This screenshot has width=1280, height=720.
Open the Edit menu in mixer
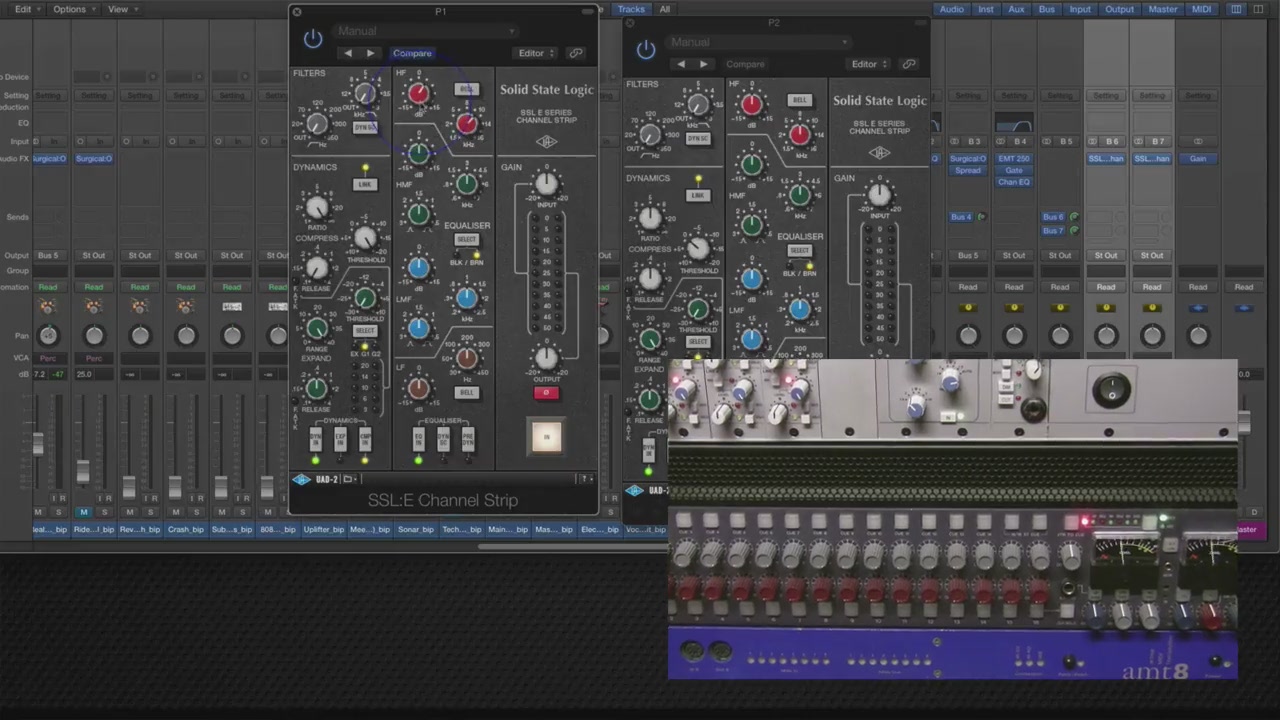tap(27, 9)
